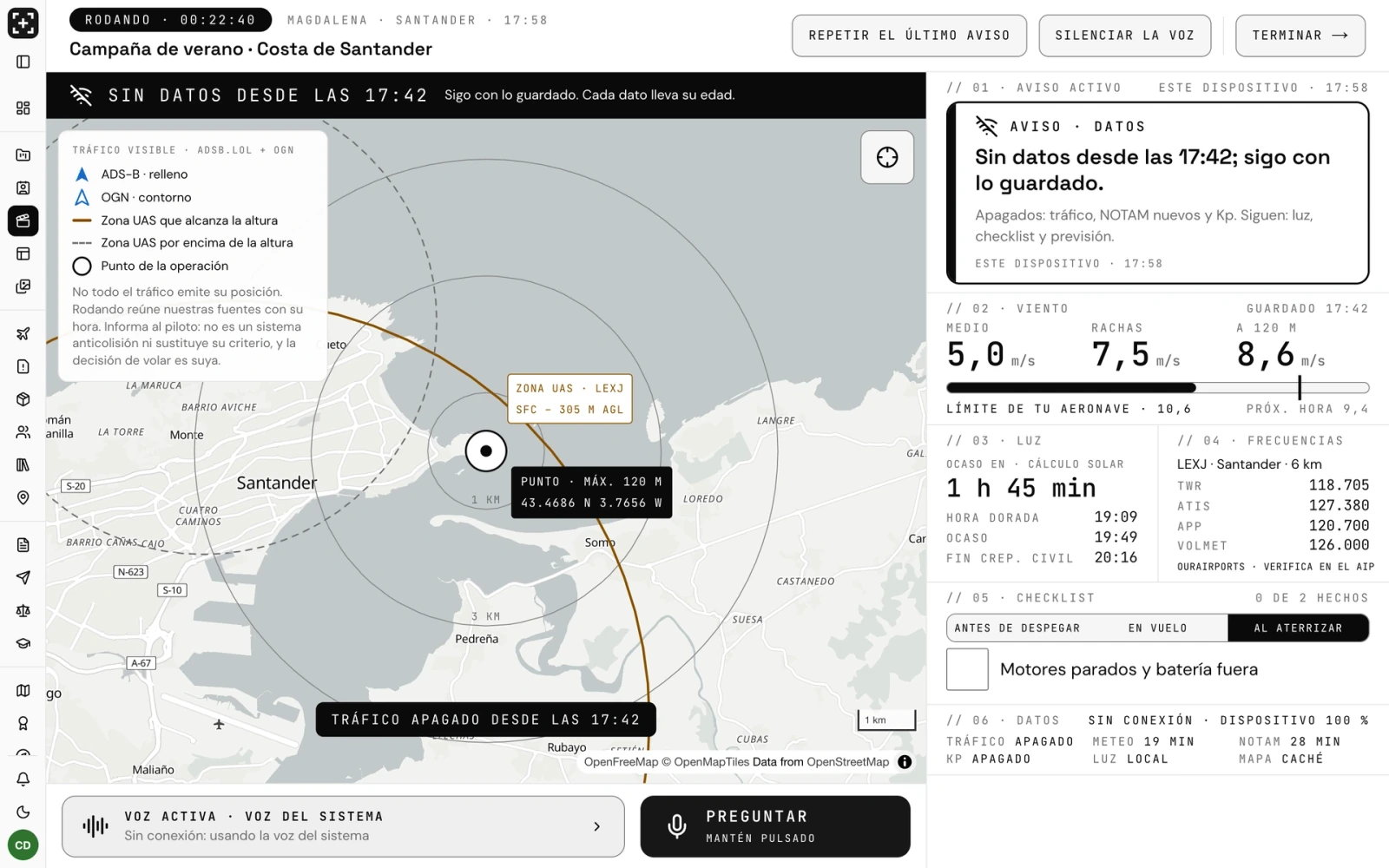
Task: Click the ATIS frequency value 127.380
Action: (1339, 505)
